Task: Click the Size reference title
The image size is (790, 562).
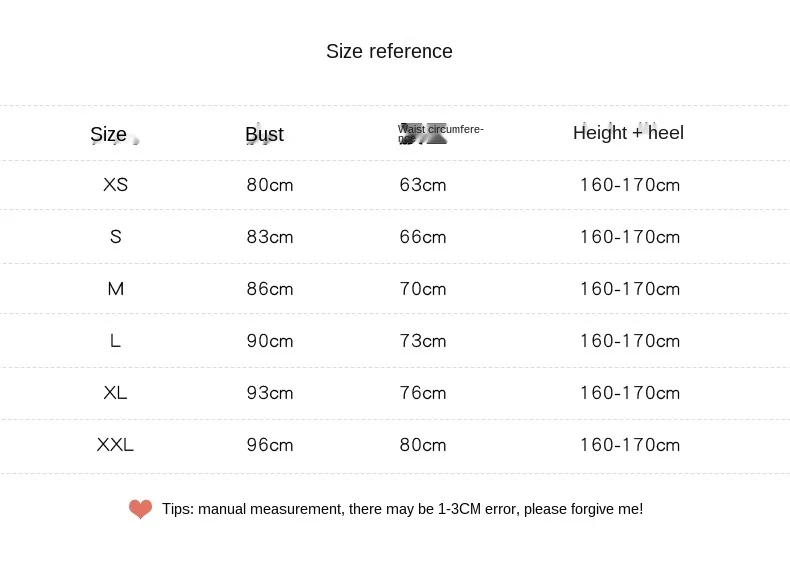Action: 389,51
